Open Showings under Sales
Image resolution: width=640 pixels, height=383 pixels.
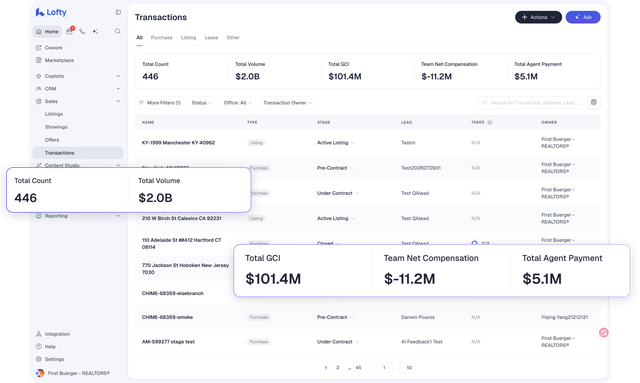pos(56,127)
